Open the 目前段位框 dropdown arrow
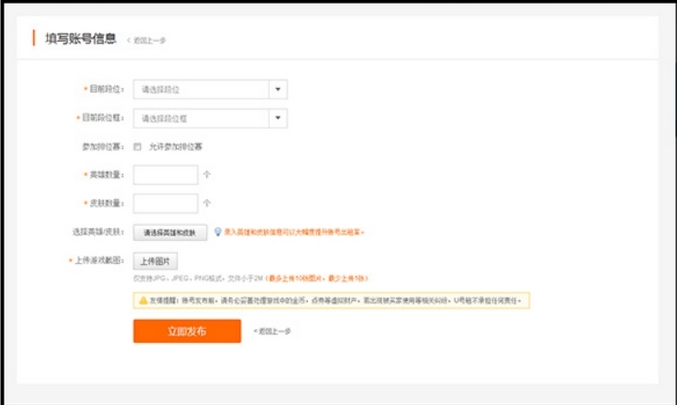Screen dimensions: 677x407 click(x=278, y=118)
